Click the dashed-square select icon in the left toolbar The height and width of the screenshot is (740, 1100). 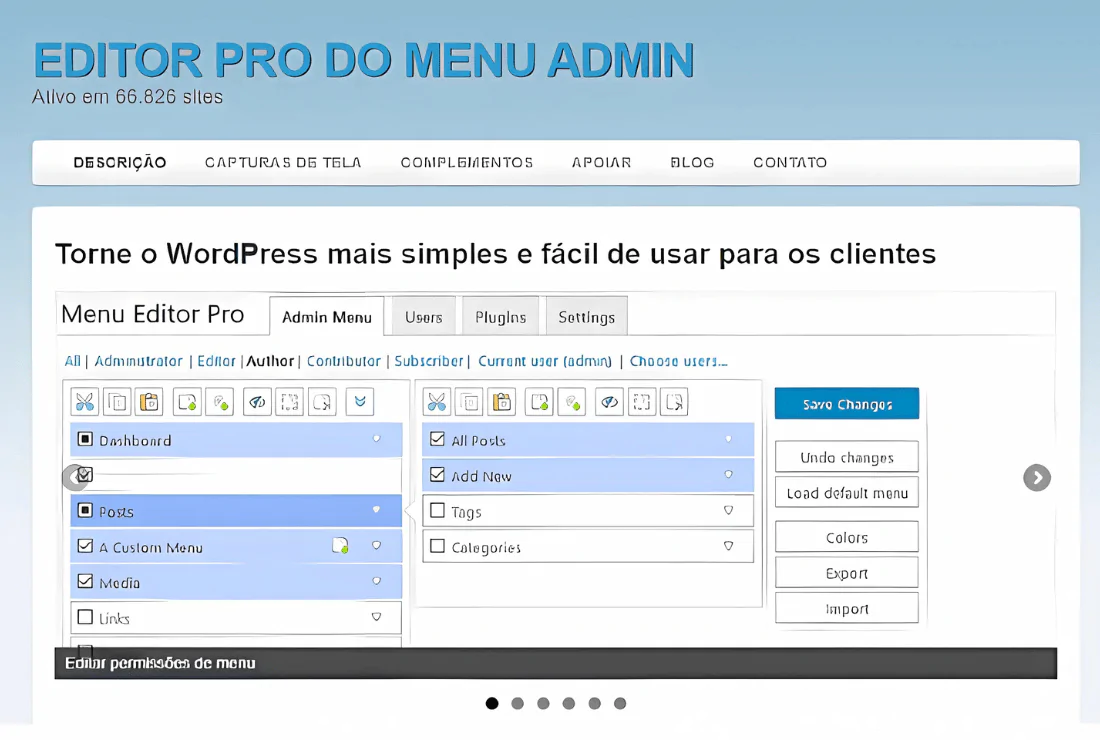pos(290,402)
